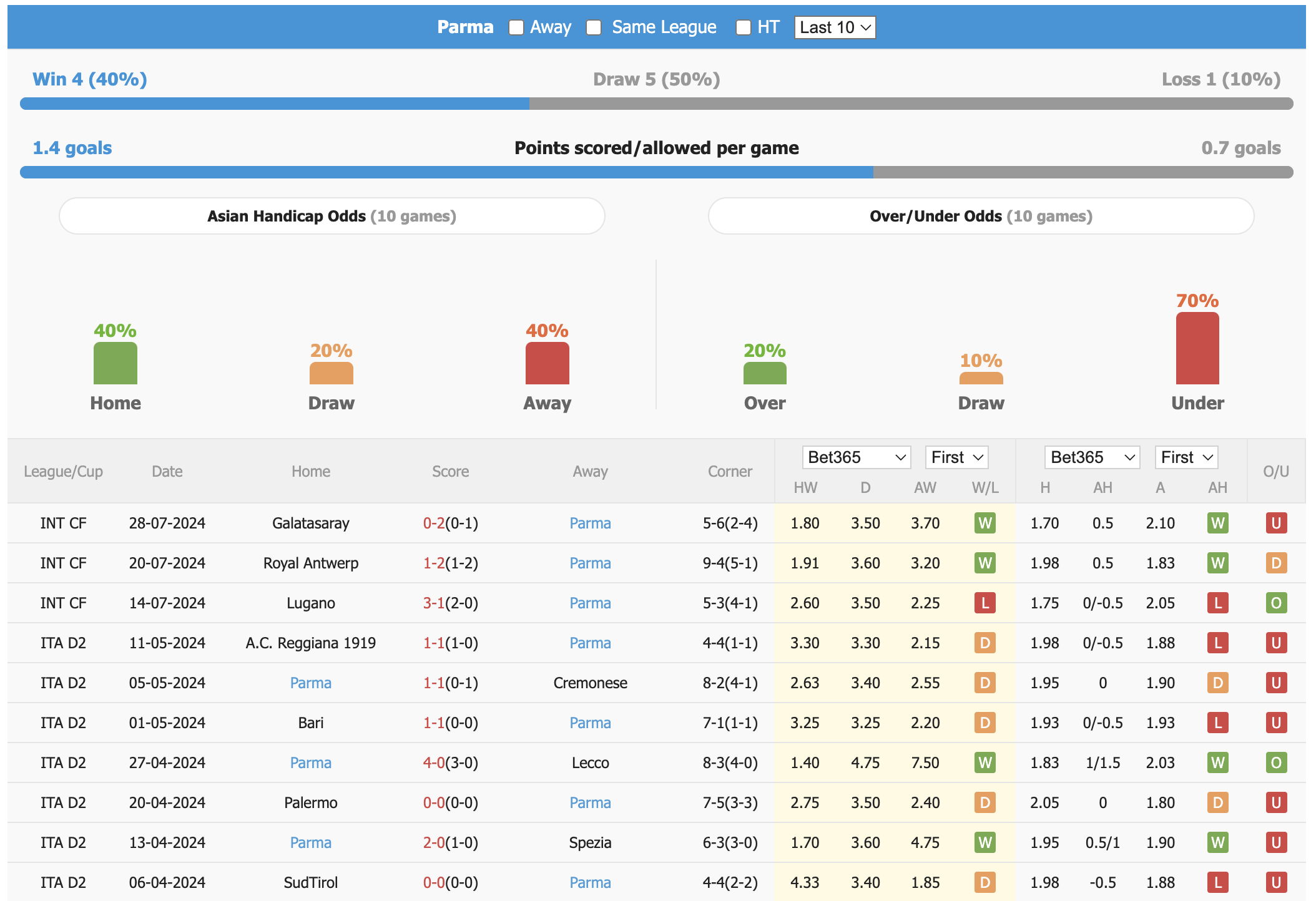Screen dimensions: 1316x901
Task: Click AH draw badge in Palermo row
Action: (1217, 802)
